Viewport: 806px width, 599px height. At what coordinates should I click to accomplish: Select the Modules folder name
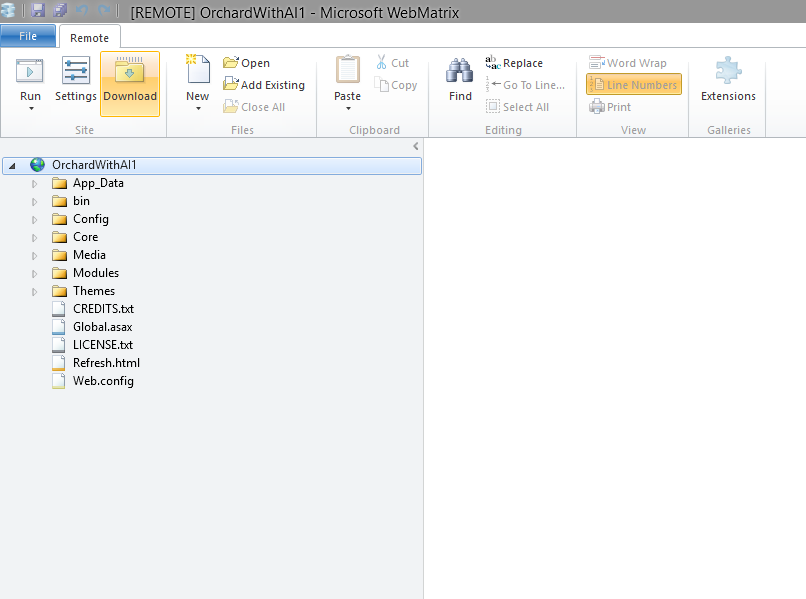[x=96, y=273]
